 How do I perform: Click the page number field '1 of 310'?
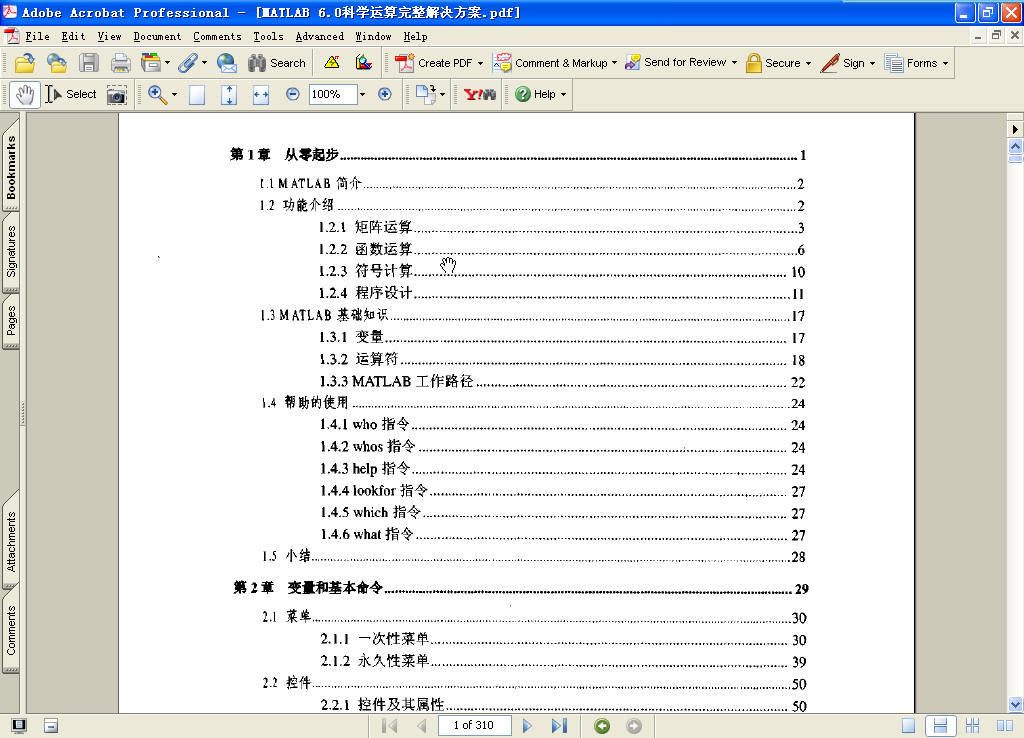(473, 725)
